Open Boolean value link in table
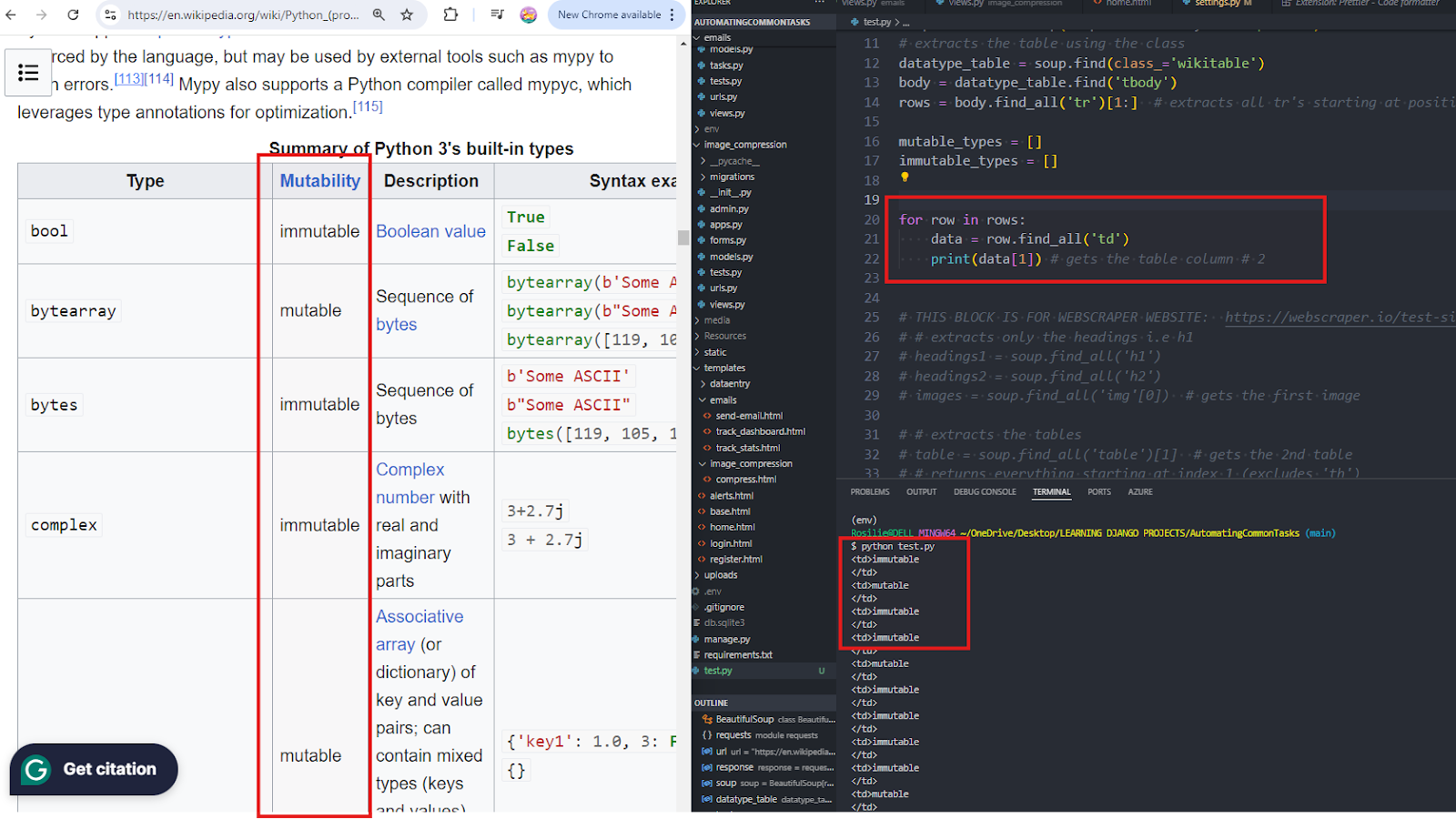Viewport: 1456px width, 819px height. pos(430,231)
